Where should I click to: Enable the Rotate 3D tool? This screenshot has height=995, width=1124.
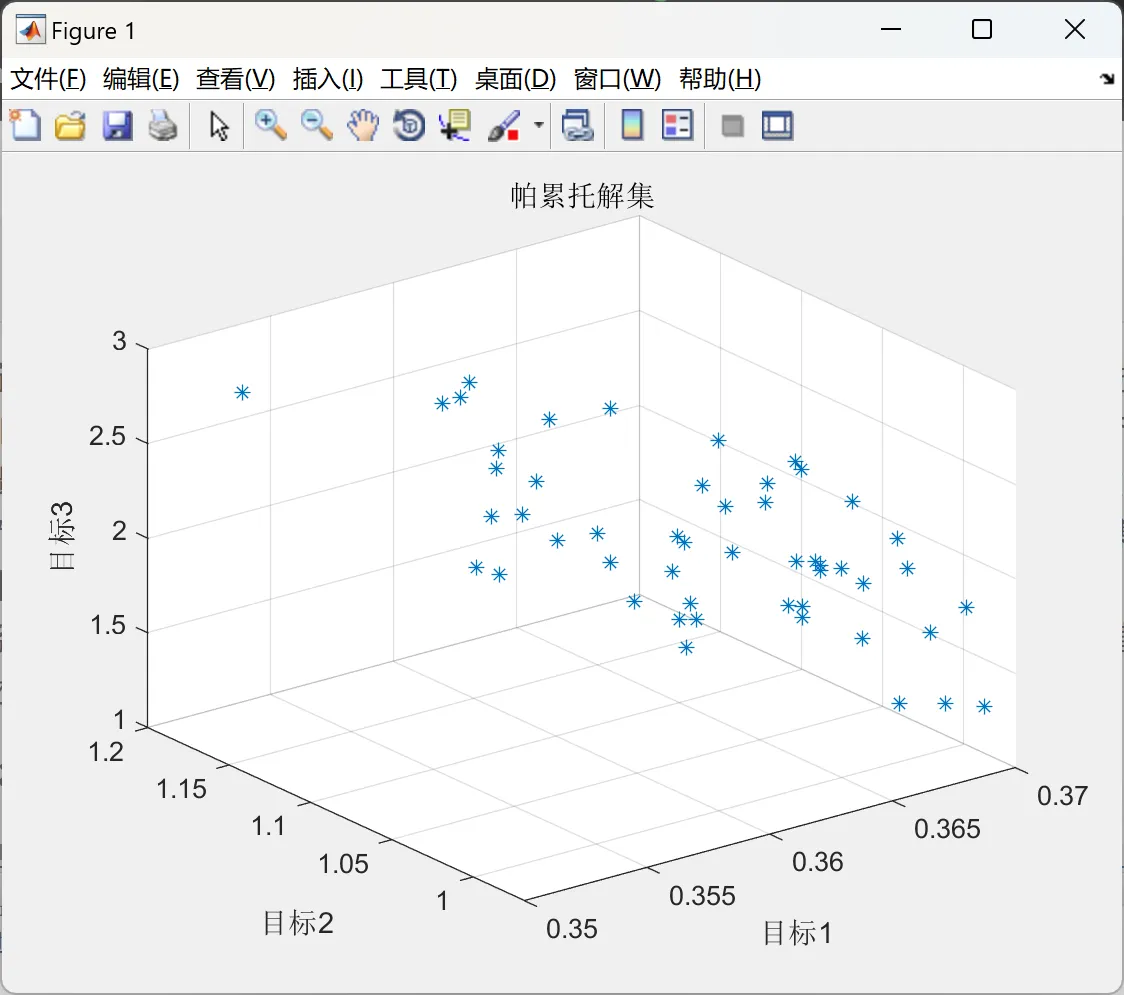409,125
